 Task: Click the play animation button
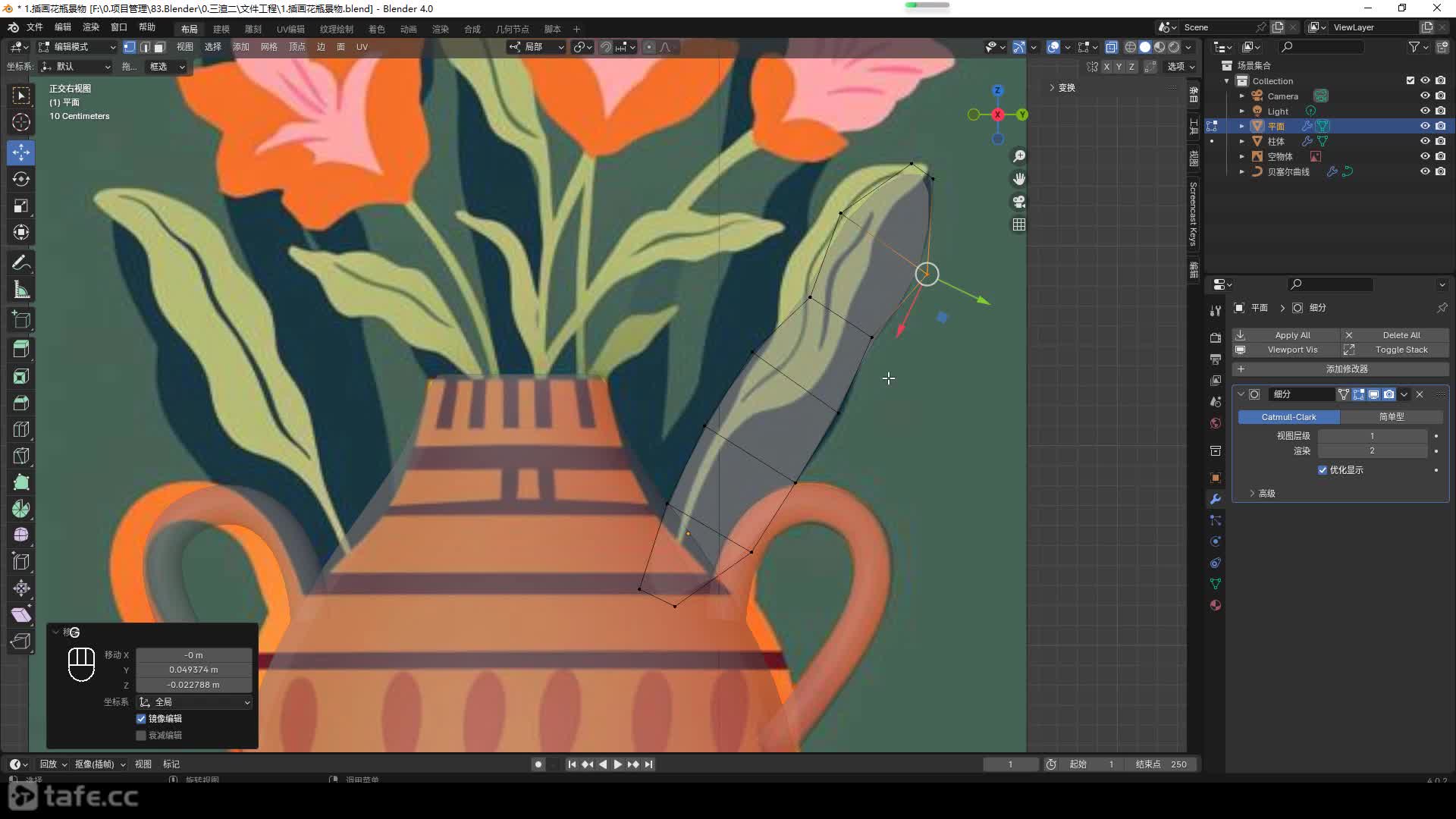(x=617, y=764)
